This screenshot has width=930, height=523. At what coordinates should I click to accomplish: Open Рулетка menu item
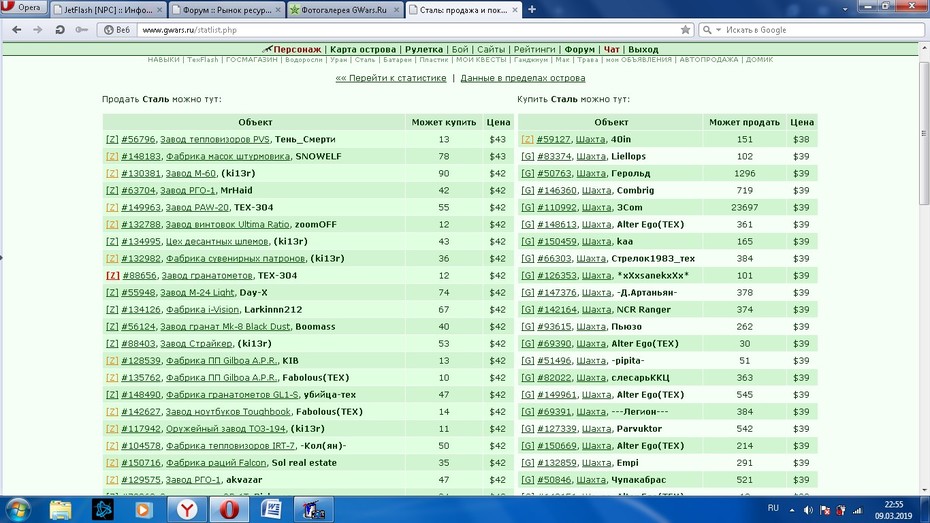423,49
